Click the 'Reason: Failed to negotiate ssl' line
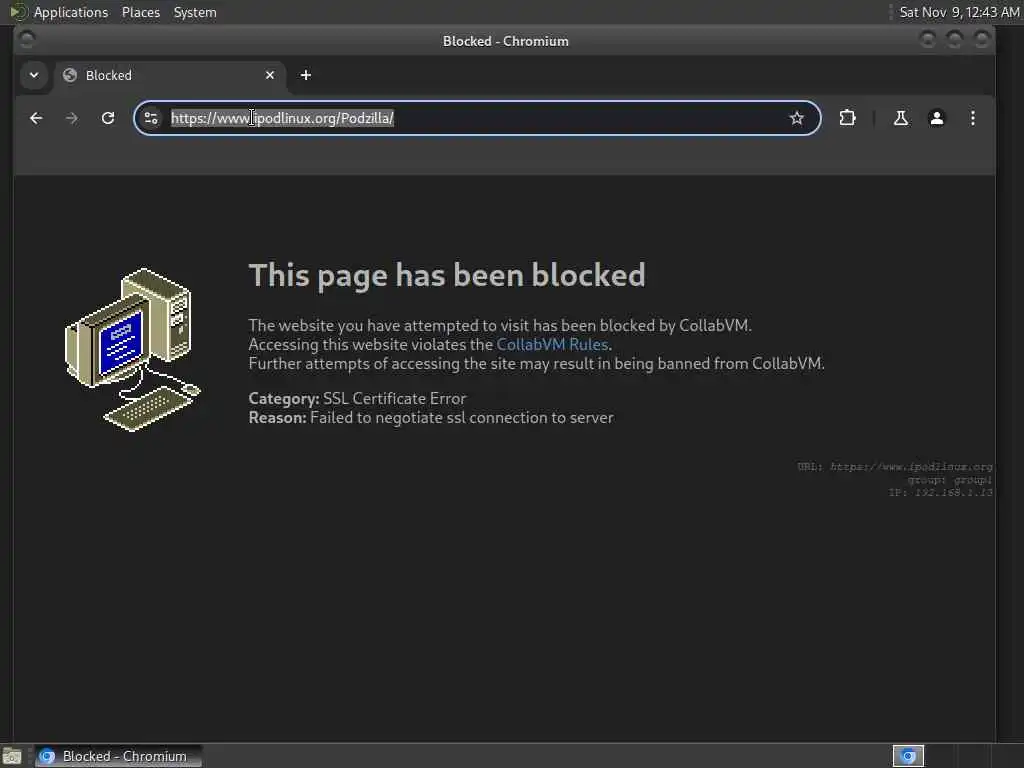Screen dimensions: 1024x768 [x=431, y=417]
